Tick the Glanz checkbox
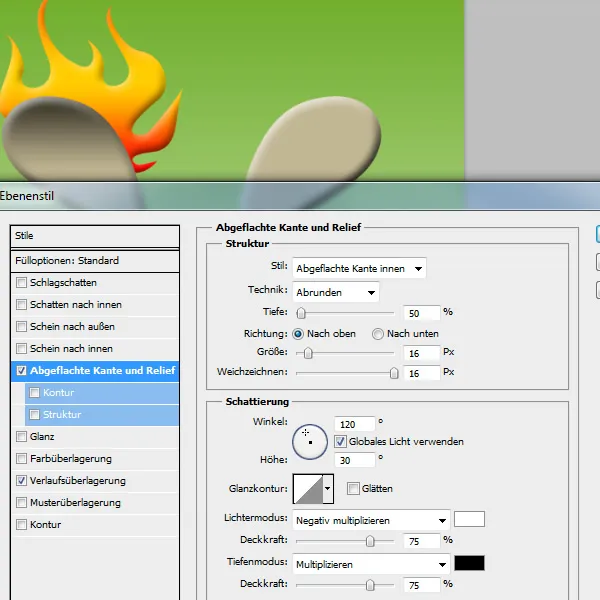Viewport: 600px width, 600px height. point(21,437)
